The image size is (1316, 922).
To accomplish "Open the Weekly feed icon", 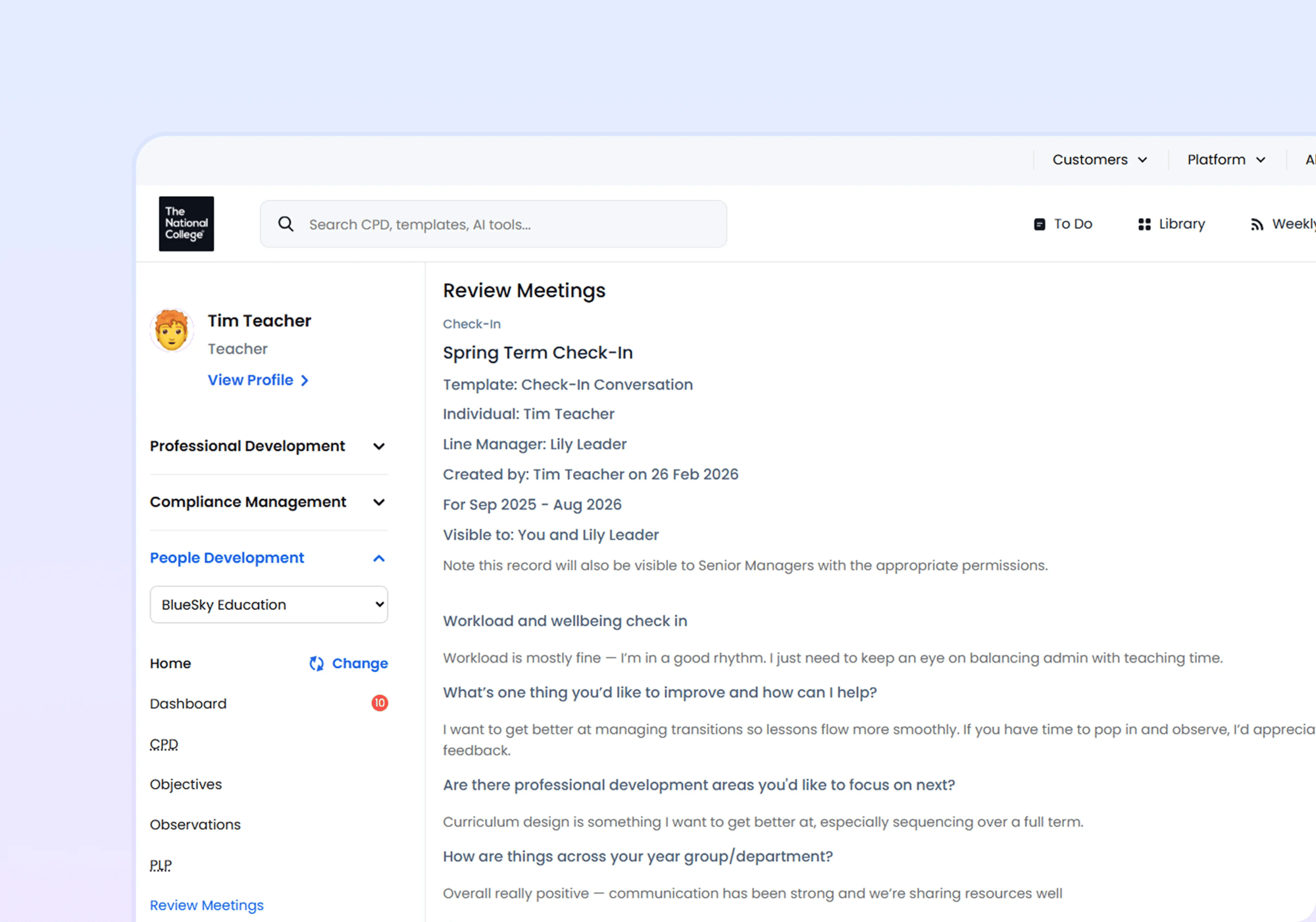I will pos(1257,224).
